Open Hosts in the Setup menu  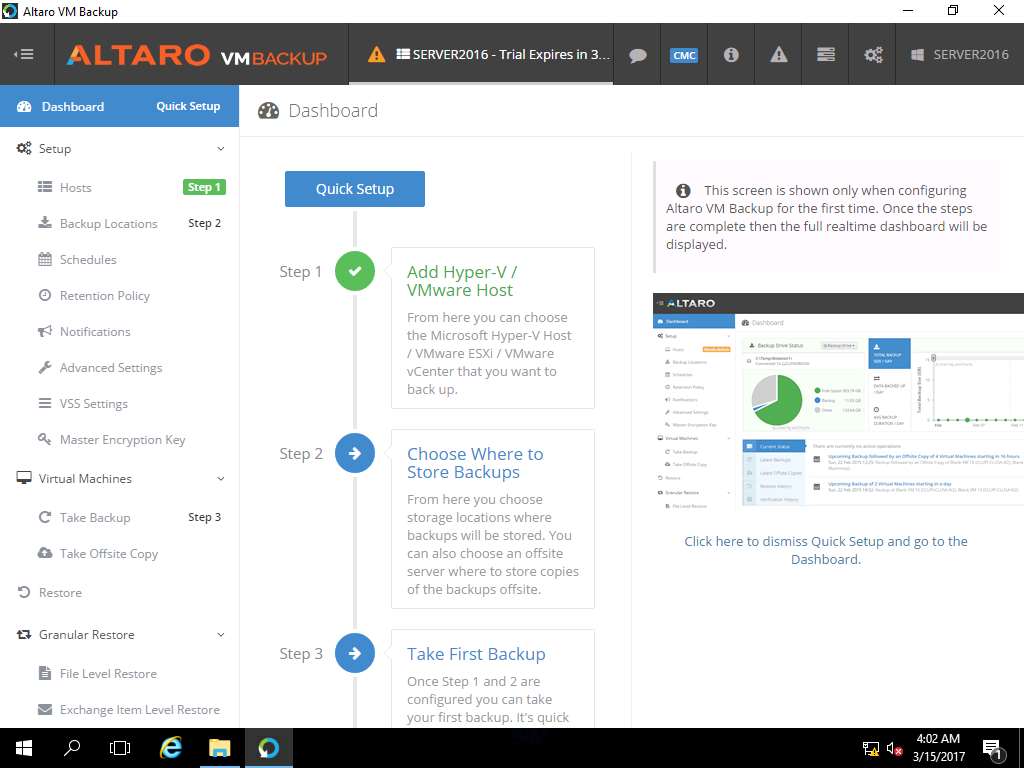coord(75,187)
